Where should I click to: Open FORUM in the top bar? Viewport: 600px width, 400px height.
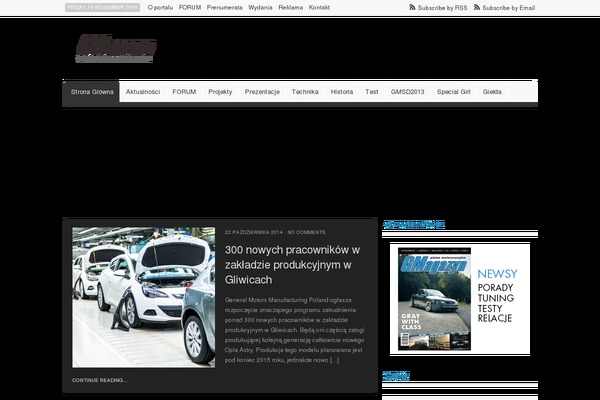[x=190, y=7]
